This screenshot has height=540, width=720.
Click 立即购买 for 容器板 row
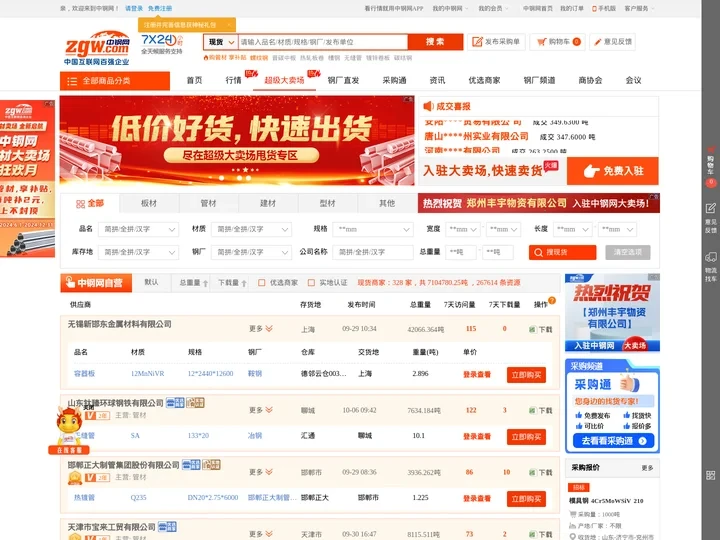click(x=526, y=375)
